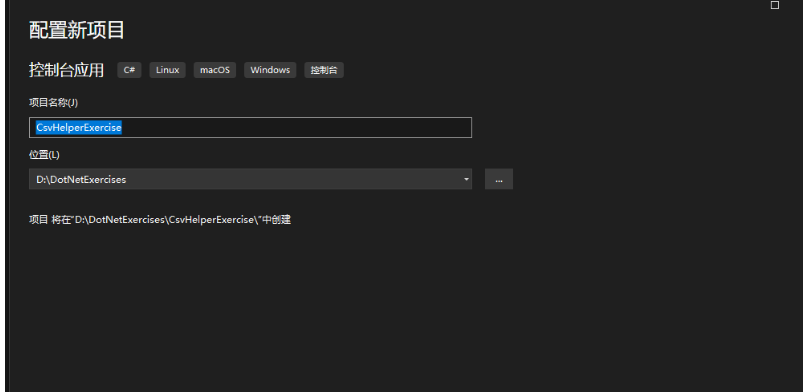Select the Linux tag
The height and width of the screenshot is (392, 803).
click(x=167, y=70)
